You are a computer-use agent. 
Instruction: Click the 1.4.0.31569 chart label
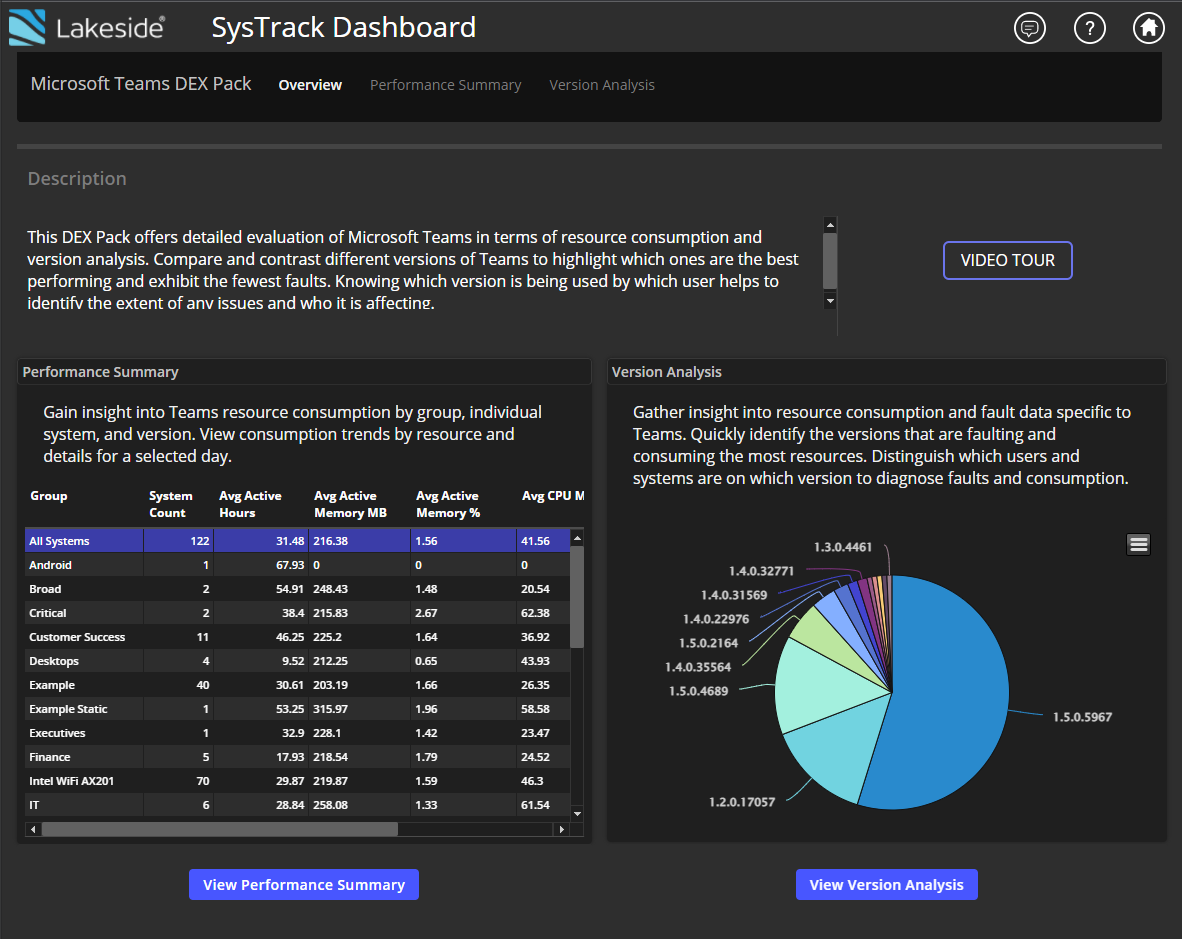click(x=734, y=595)
